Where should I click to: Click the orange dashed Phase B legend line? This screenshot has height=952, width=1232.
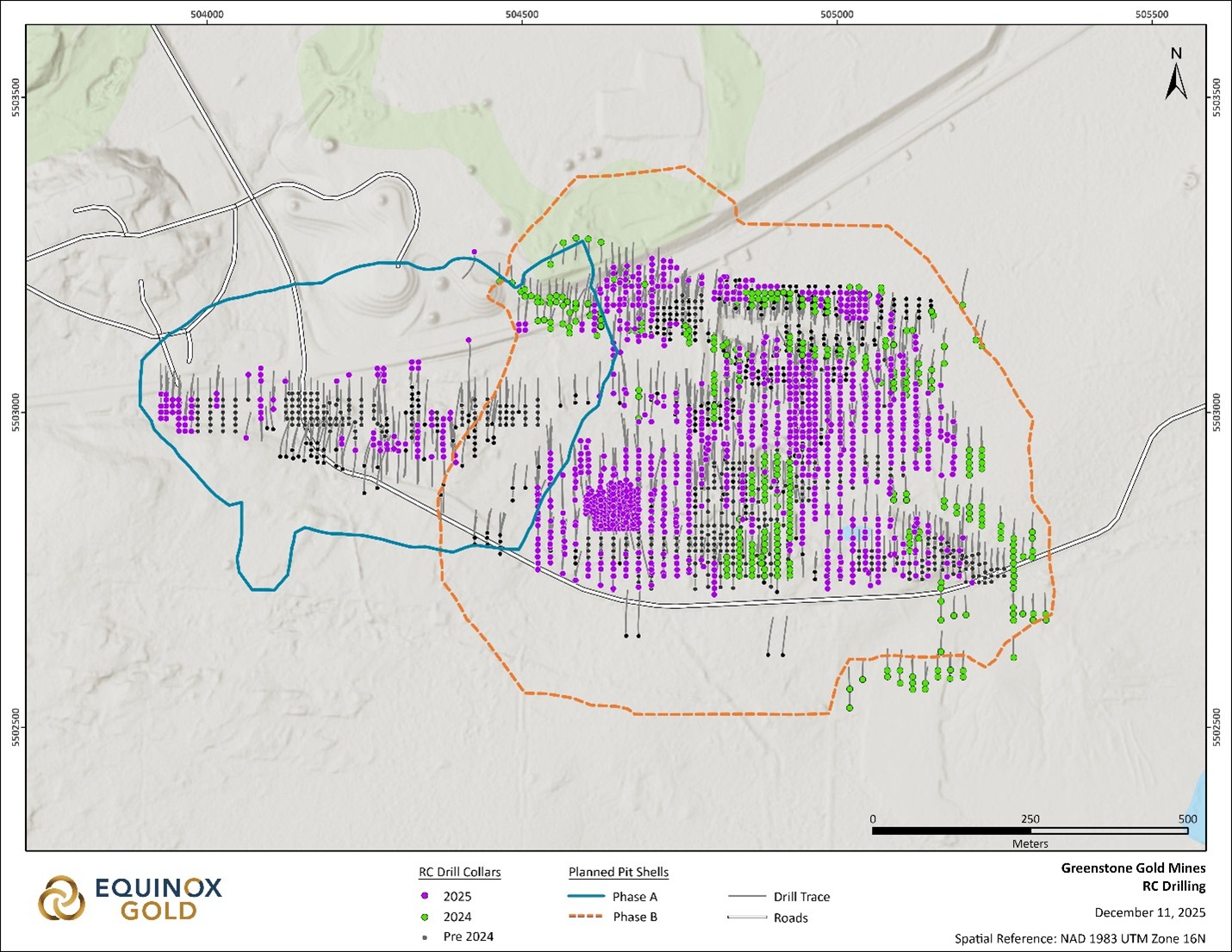coord(586,917)
